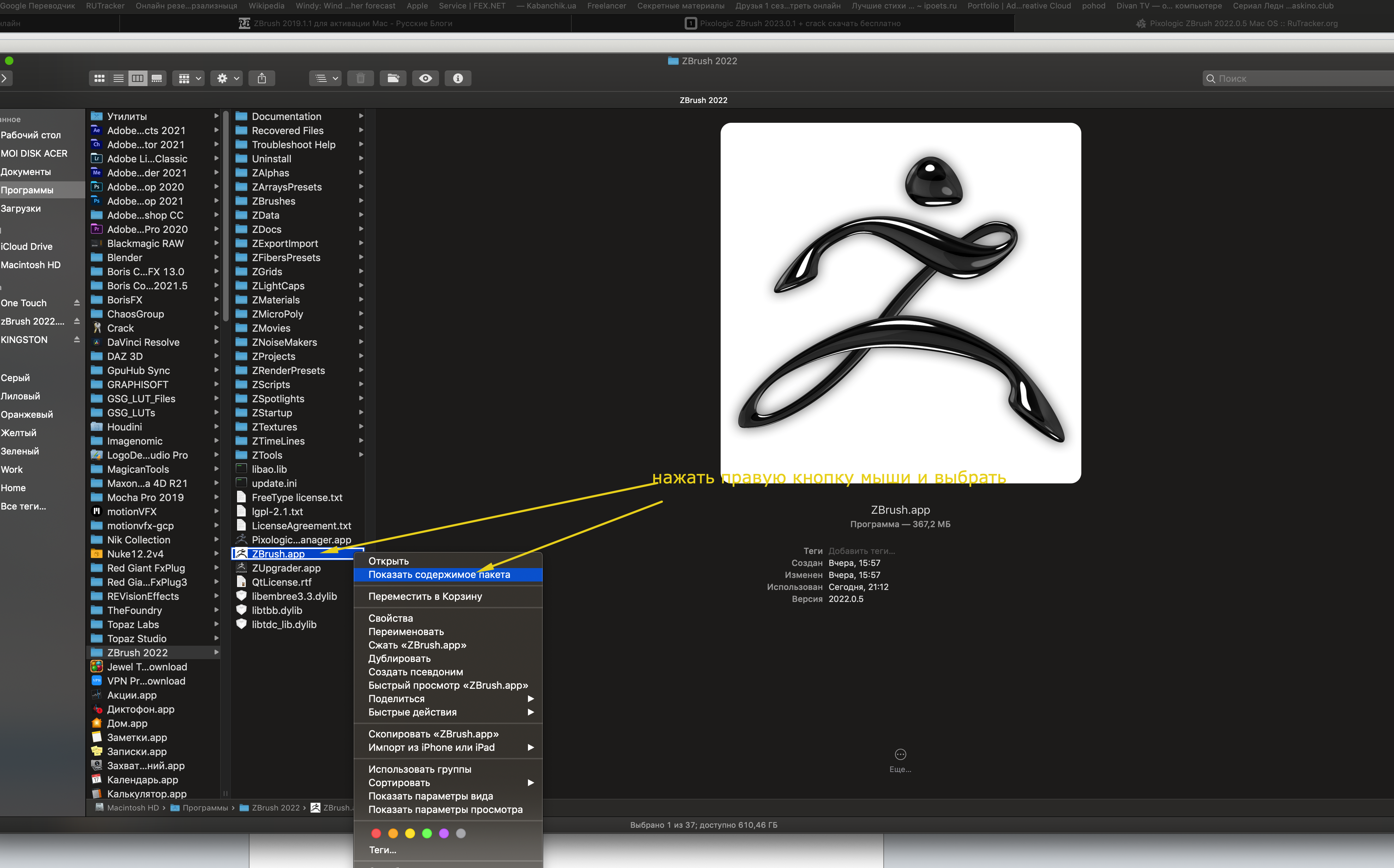1394x868 pixels.
Task: Choose Переименовать in the context menu
Action: coord(448,632)
